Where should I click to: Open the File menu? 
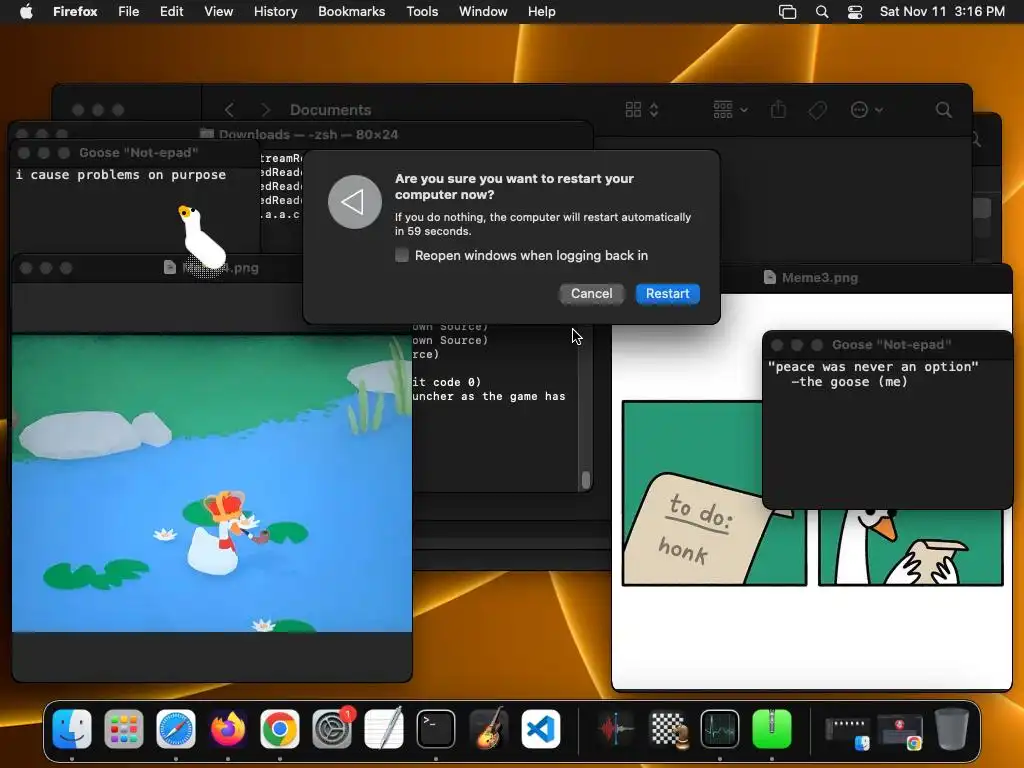tap(129, 12)
